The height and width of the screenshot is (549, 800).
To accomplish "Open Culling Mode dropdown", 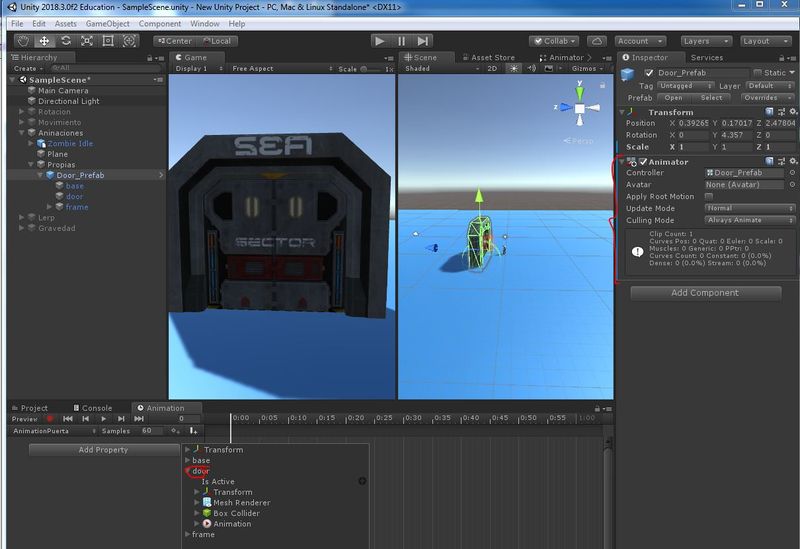I will click(749, 220).
